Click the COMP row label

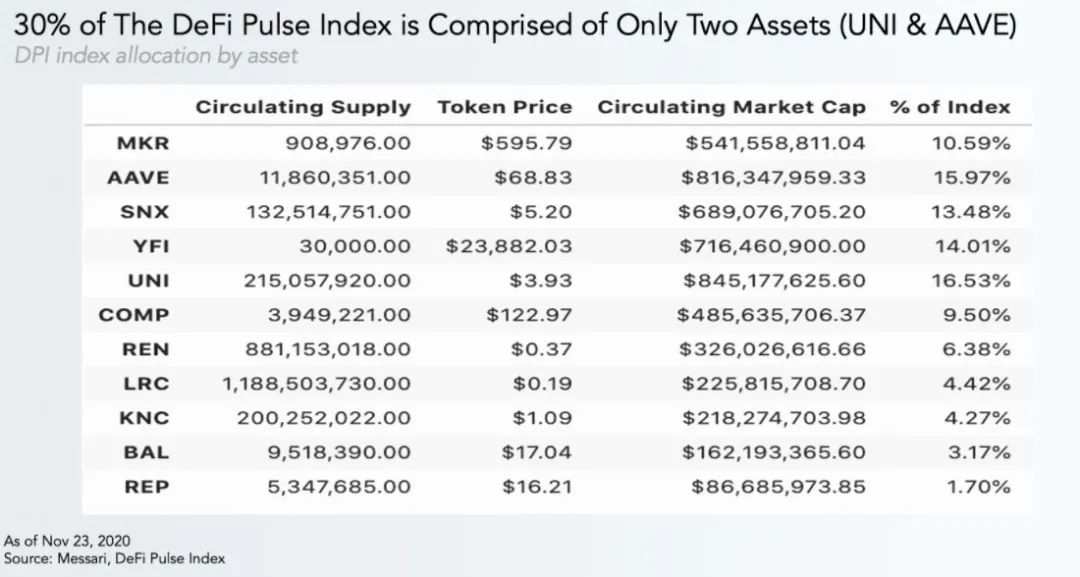pos(134,315)
